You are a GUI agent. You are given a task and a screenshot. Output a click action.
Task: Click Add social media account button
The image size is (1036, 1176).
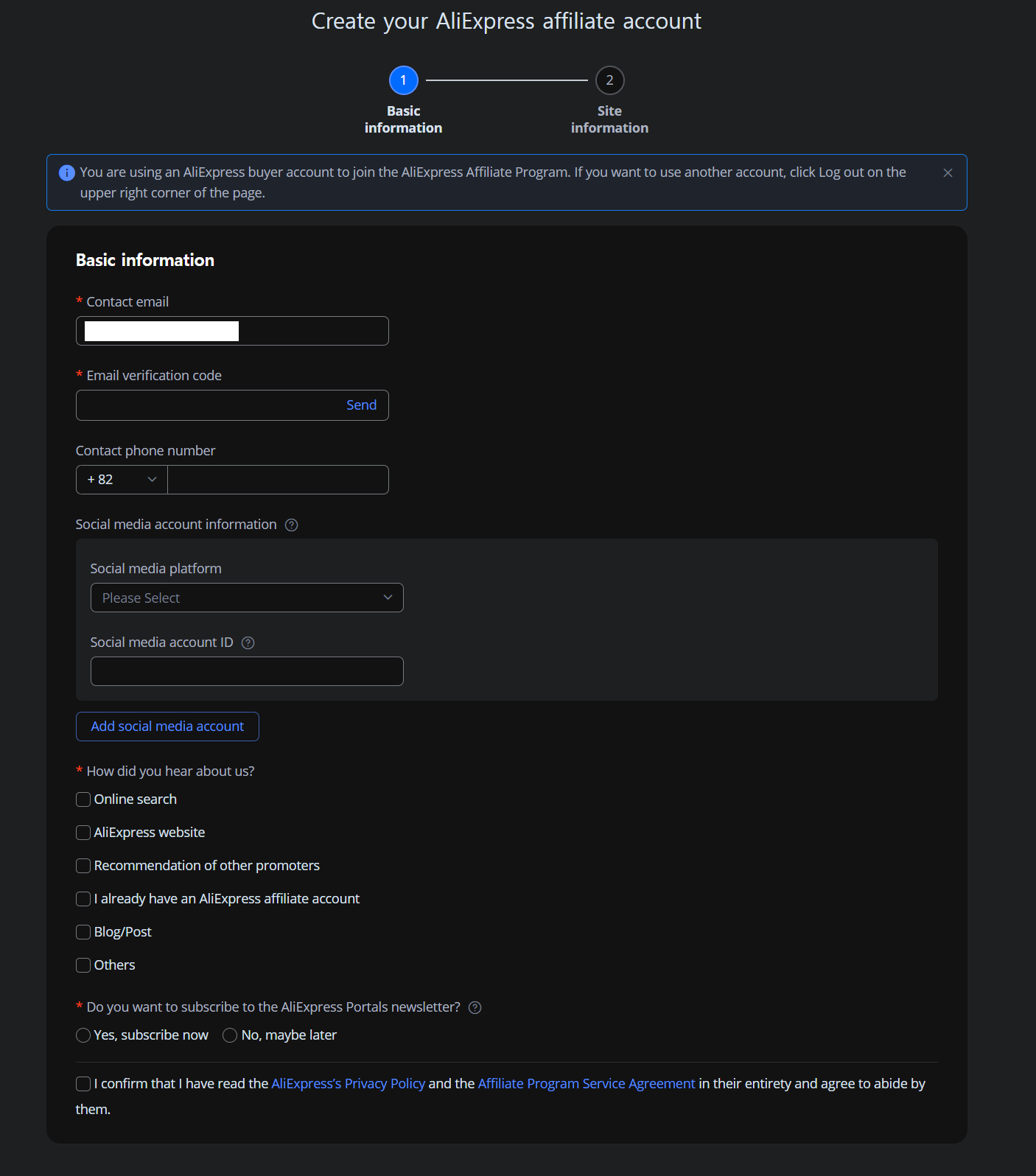coord(167,727)
